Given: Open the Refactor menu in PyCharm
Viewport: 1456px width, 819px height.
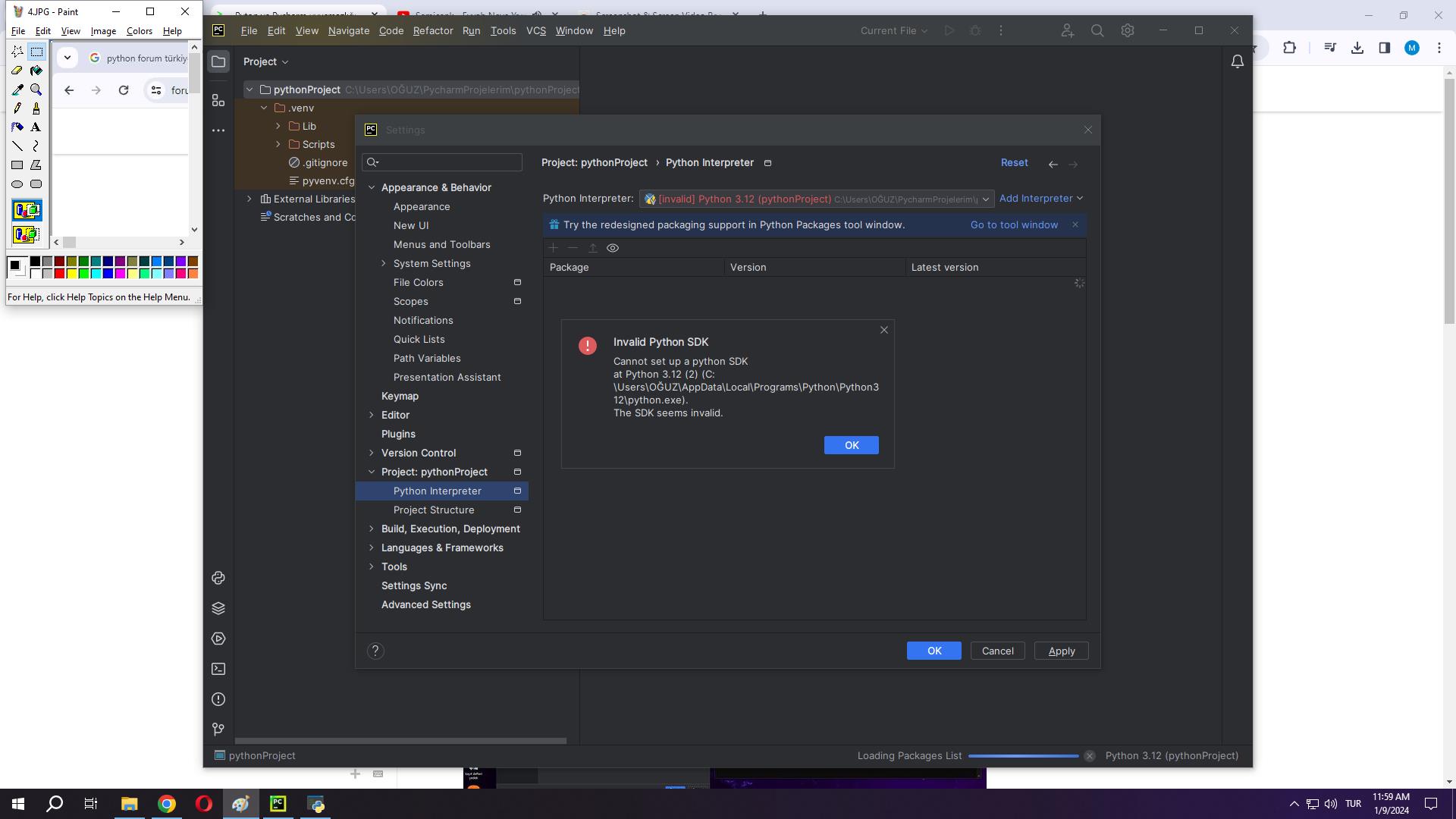Looking at the screenshot, I should coord(433,30).
